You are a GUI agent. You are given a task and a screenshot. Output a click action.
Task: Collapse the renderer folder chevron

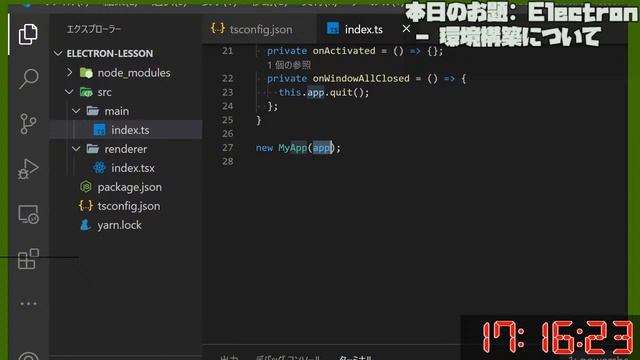coord(76,149)
